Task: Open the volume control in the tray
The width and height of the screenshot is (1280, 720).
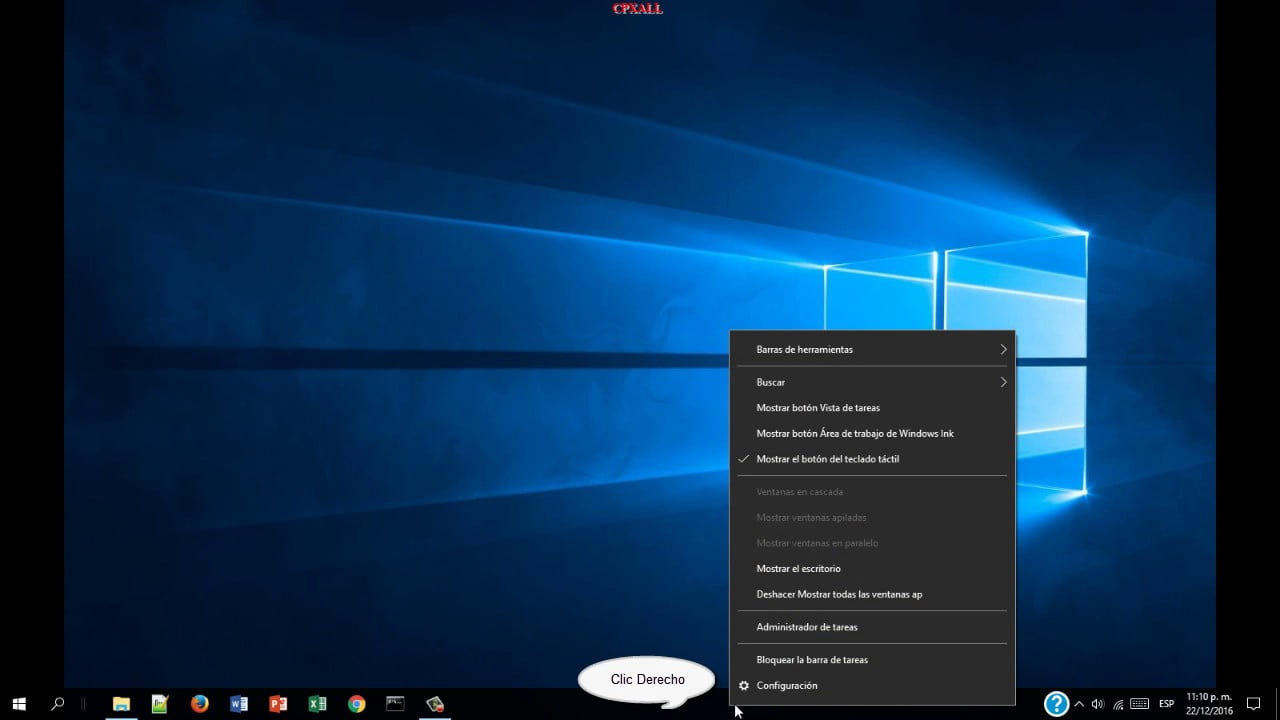Action: tap(1098, 704)
